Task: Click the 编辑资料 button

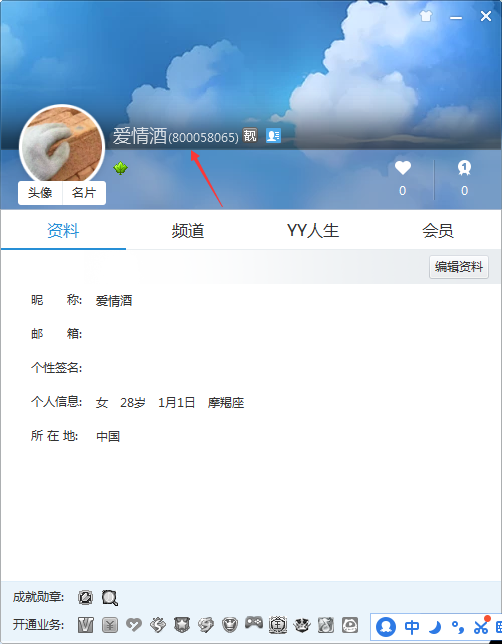Action: coord(459,267)
